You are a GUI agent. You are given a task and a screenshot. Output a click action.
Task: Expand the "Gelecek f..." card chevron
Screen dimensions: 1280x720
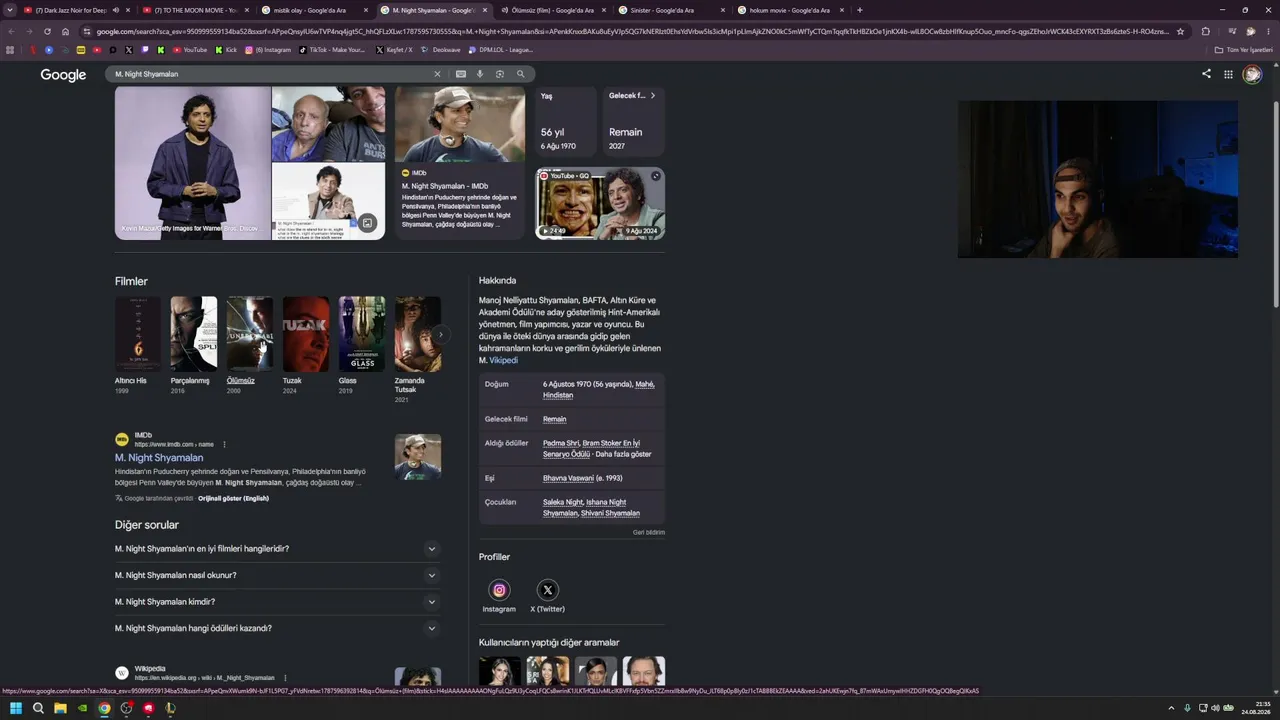pos(653,96)
